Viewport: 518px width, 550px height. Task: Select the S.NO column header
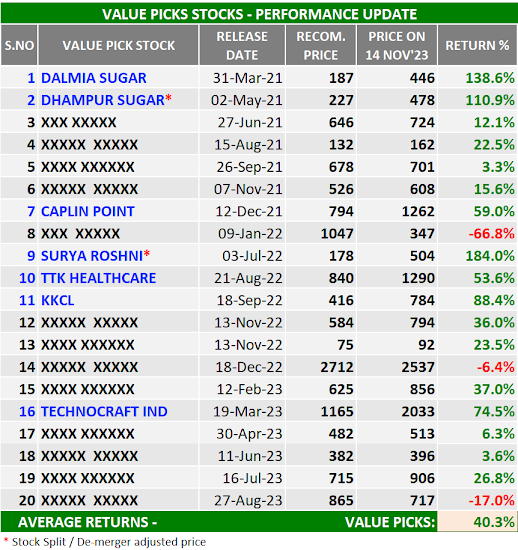coord(19,45)
